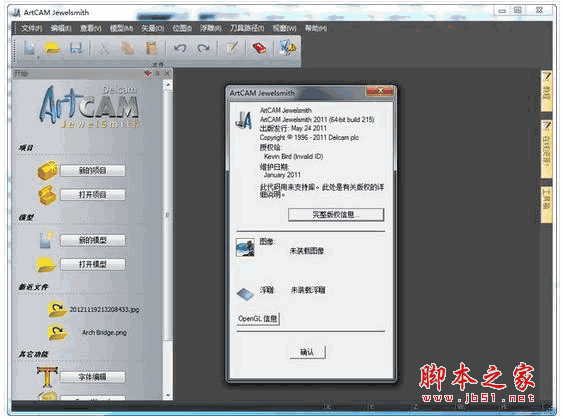Click the red Help book toolbar icon

click(x=259, y=48)
